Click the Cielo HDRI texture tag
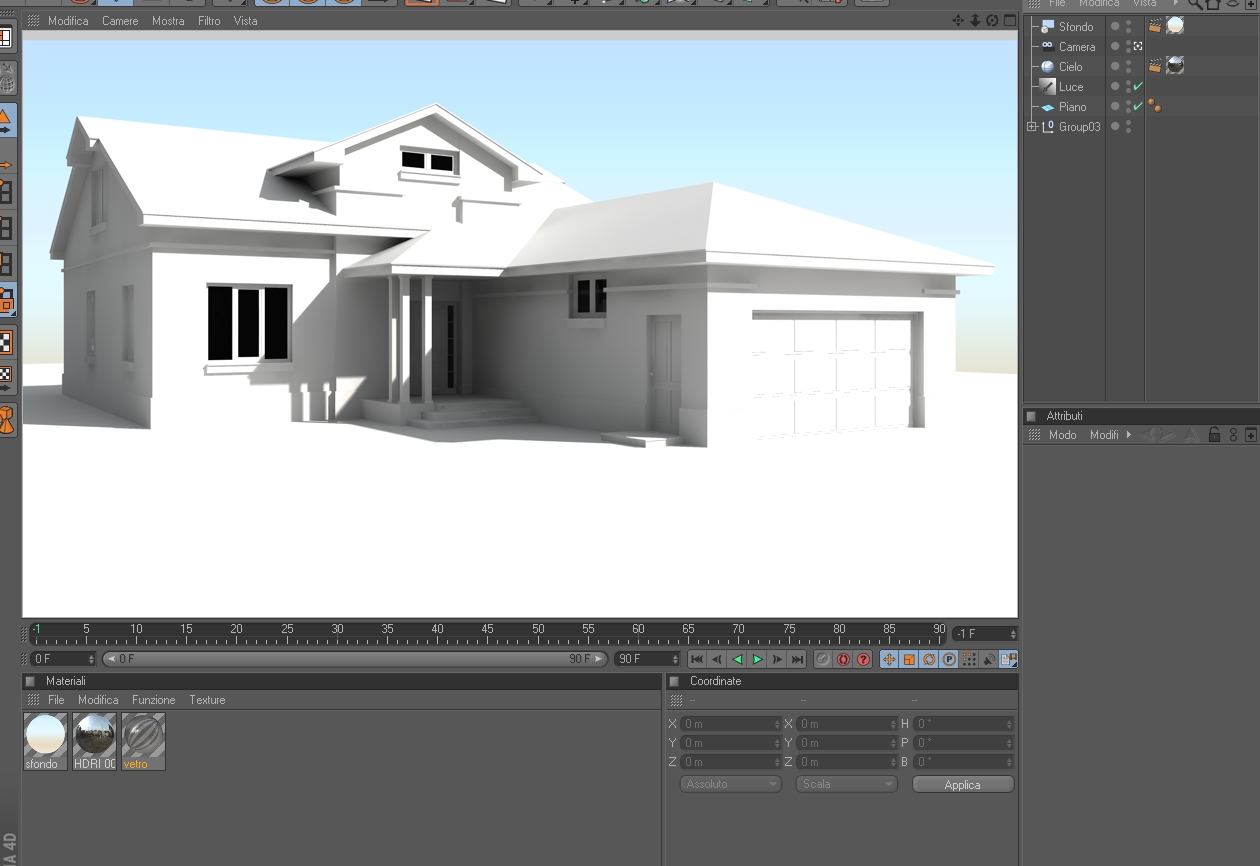 [x=1175, y=65]
